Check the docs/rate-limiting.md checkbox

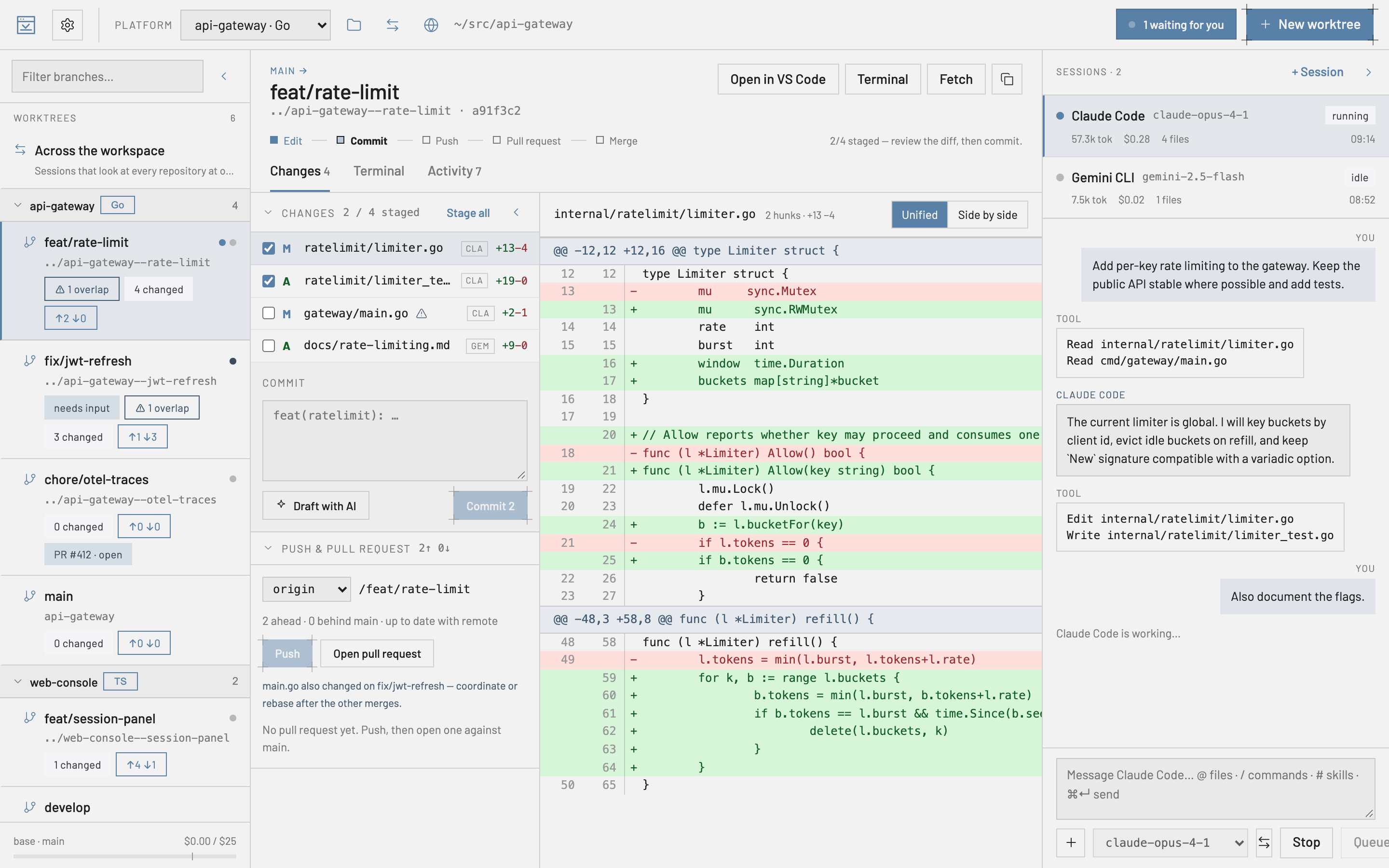pyautogui.click(x=269, y=346)
